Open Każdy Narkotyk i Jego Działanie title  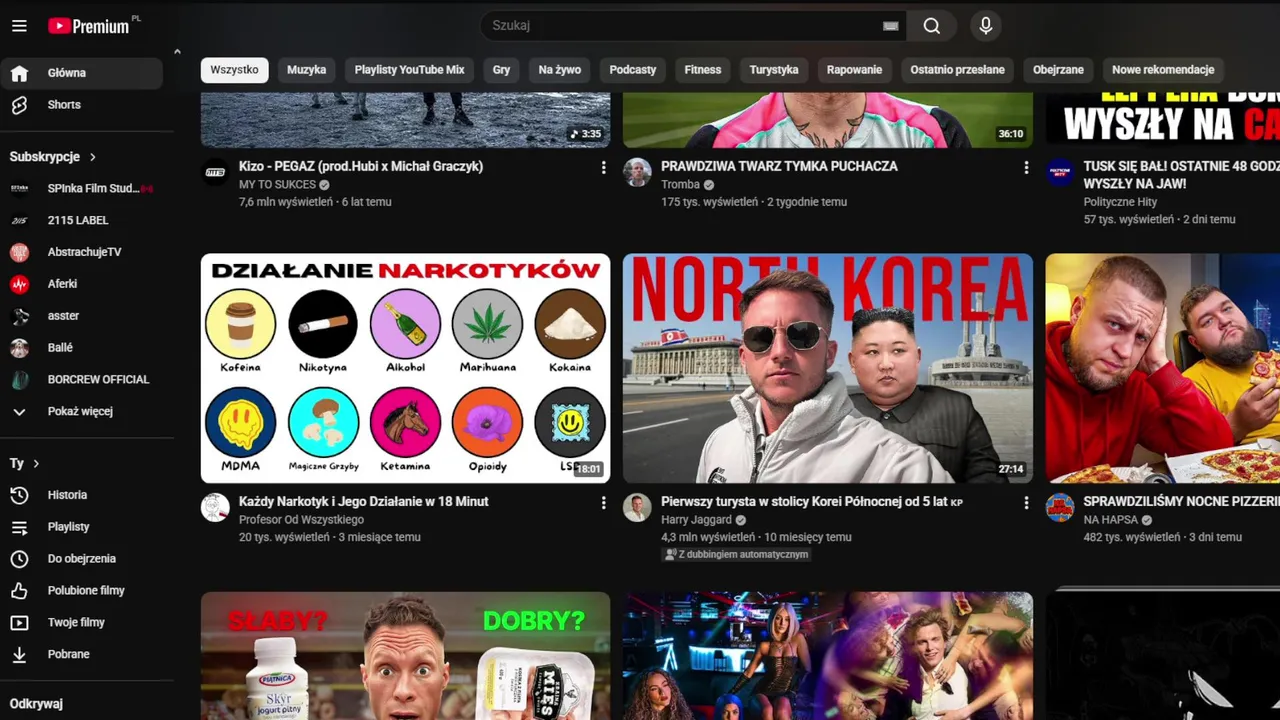364,502
